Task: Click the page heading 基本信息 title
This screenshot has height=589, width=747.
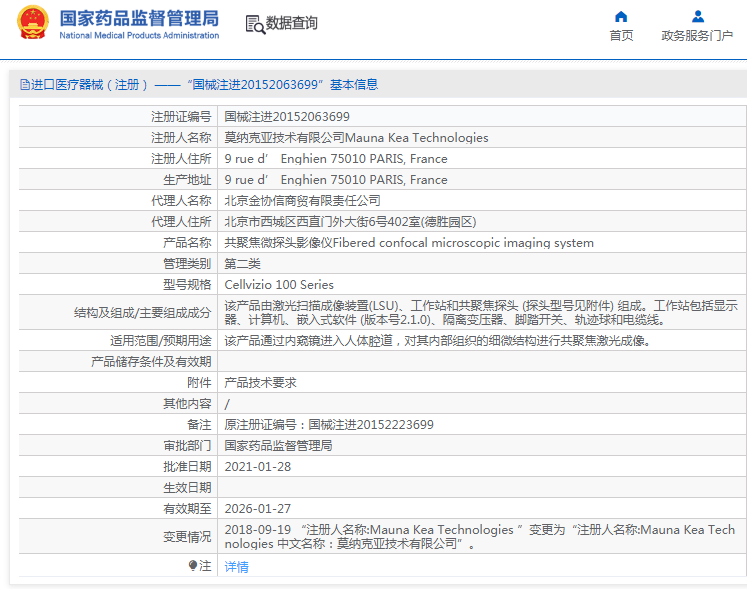Action: click(354, 85)
